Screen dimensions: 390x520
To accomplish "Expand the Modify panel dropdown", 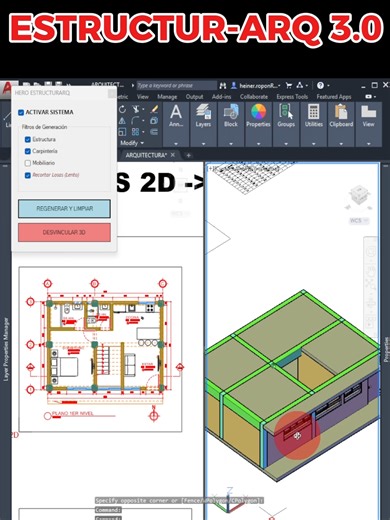I will pos(132,143).
